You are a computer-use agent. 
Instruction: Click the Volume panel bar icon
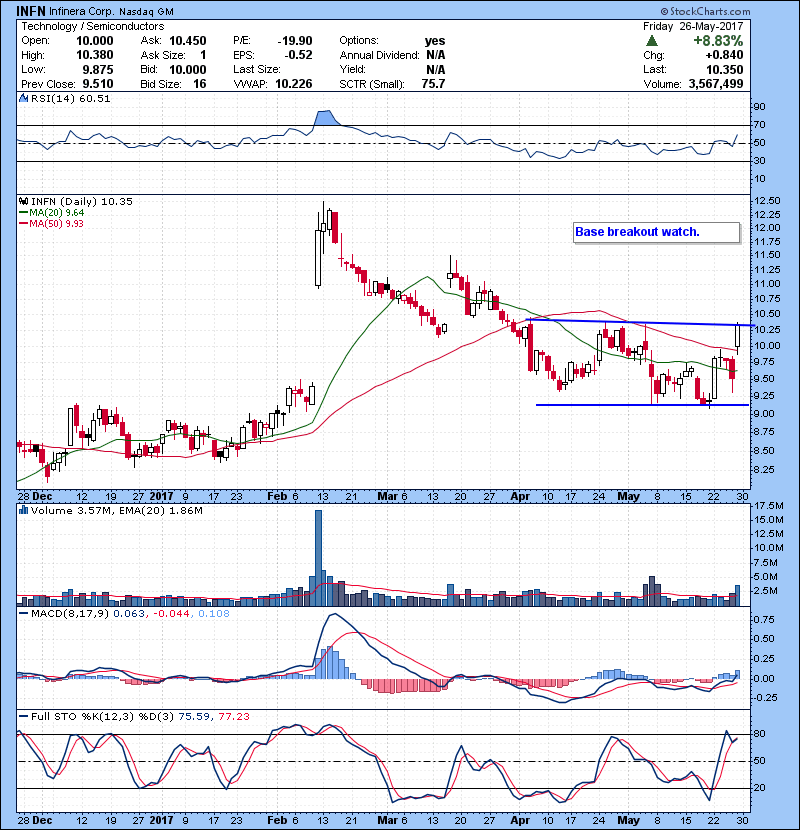(23, 510)
